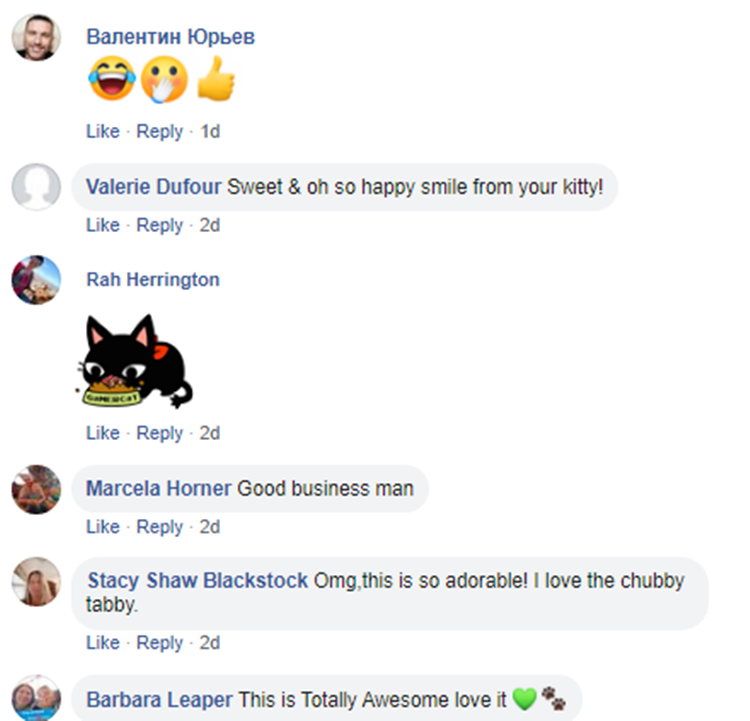
Task: Reply to Marcela Horner's comment
Action: (160, 527)
